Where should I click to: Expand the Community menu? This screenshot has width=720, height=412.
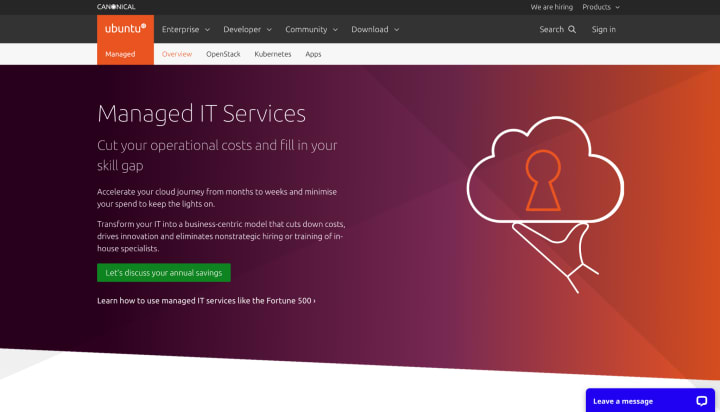[311, 29]
